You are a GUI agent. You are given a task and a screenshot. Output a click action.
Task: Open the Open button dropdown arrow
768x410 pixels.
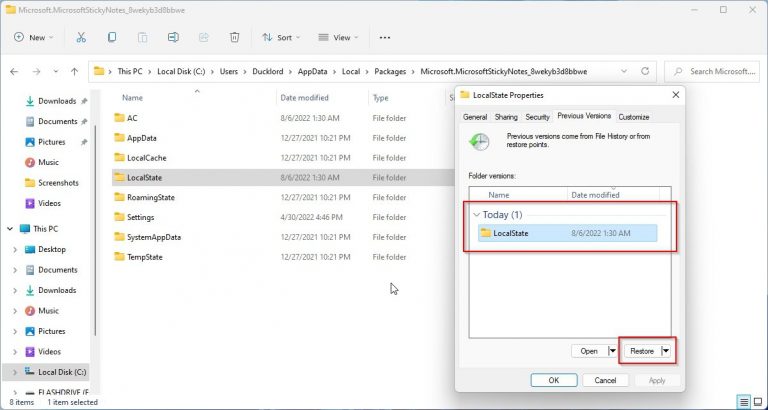(x=612, y=351)
